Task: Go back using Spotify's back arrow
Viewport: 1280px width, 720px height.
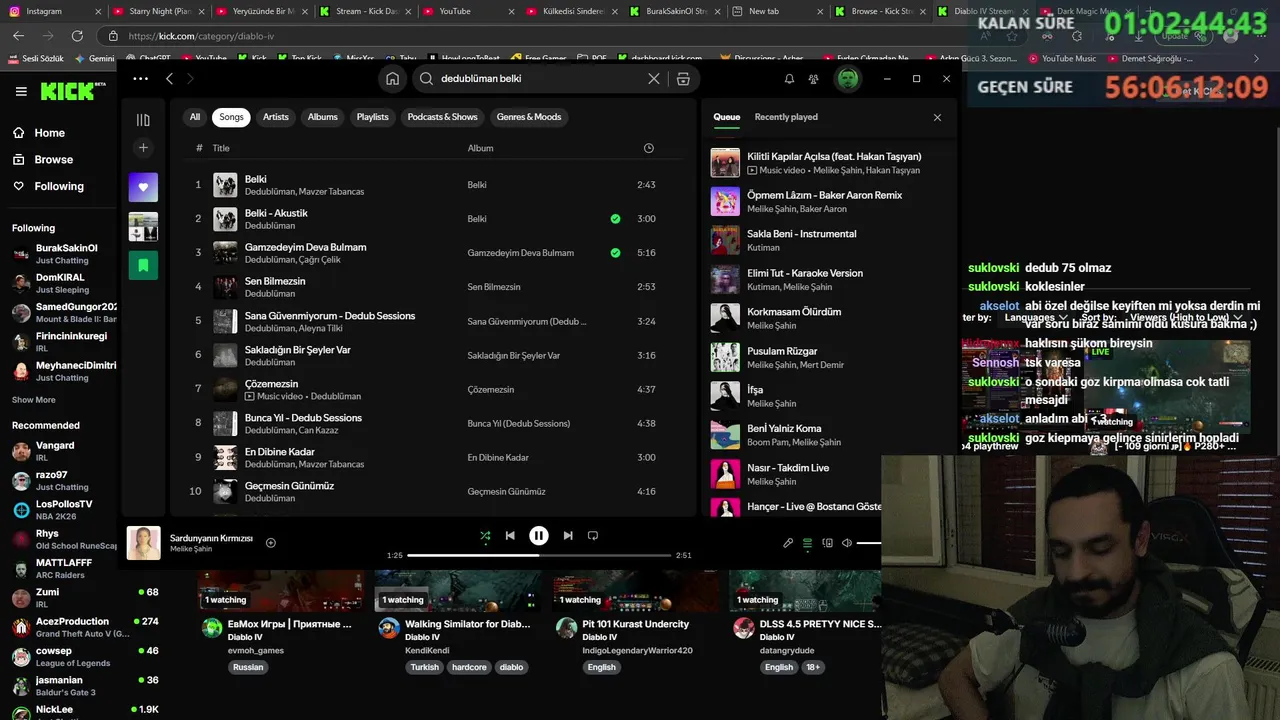Action: (x=169, y=79)
